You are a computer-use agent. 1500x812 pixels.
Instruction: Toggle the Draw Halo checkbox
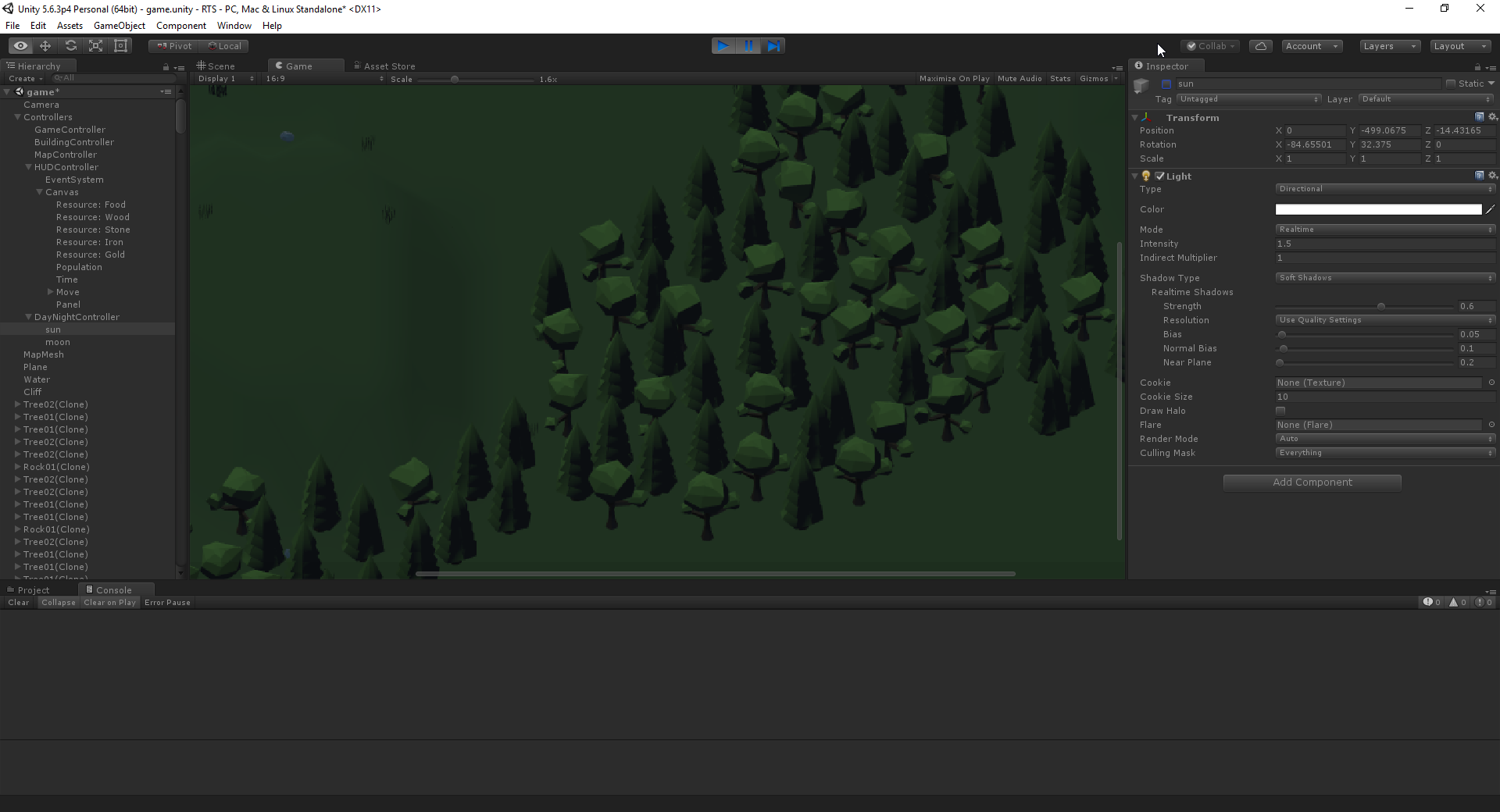coord(1280,411)
